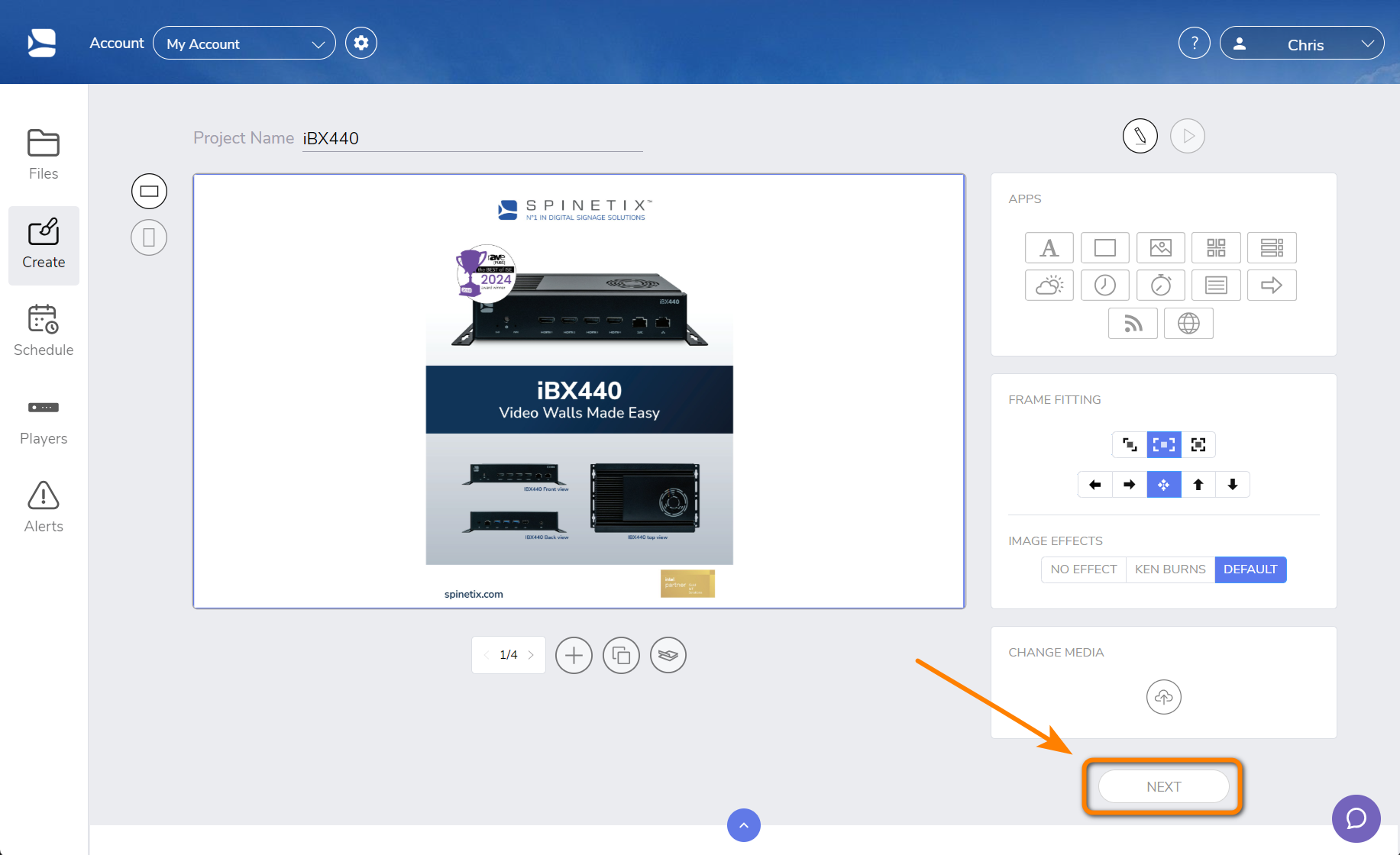Edit the Project Name field

point(472,138)
